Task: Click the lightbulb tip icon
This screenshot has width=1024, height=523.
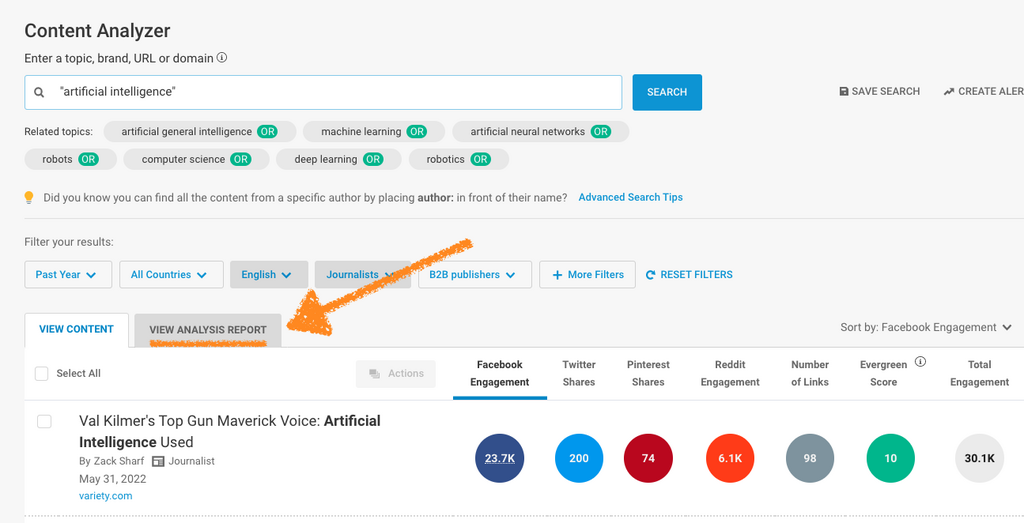Action: 30,198
